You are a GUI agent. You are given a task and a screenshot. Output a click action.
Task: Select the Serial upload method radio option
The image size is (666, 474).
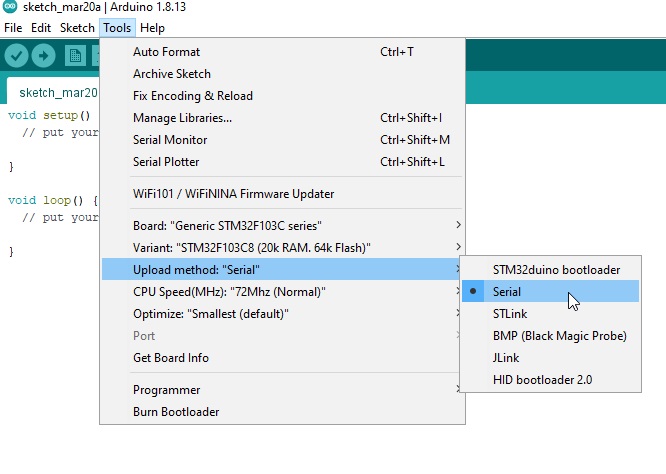(550, 291)
